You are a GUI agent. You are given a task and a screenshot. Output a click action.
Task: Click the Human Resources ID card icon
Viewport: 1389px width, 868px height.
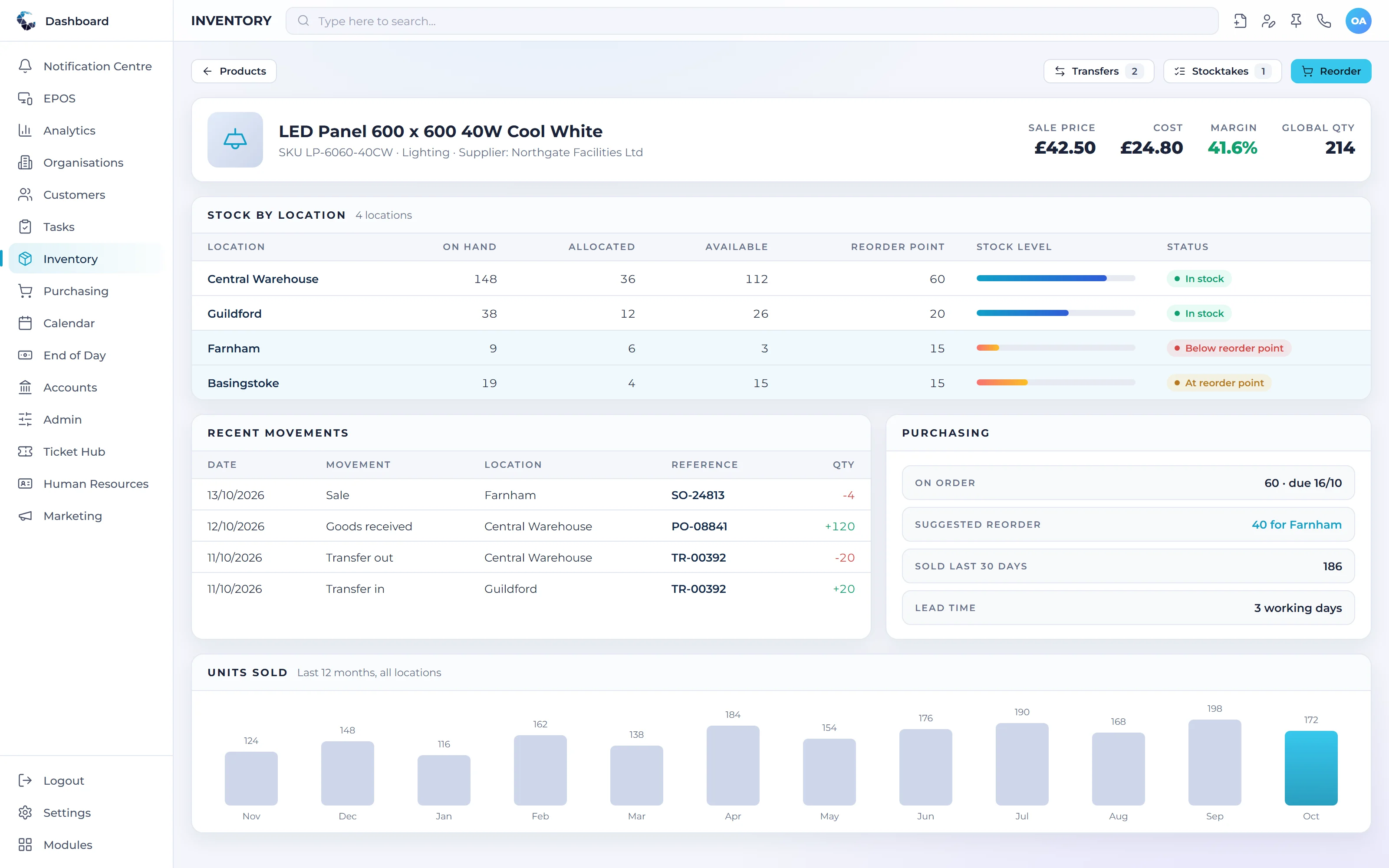25,484
